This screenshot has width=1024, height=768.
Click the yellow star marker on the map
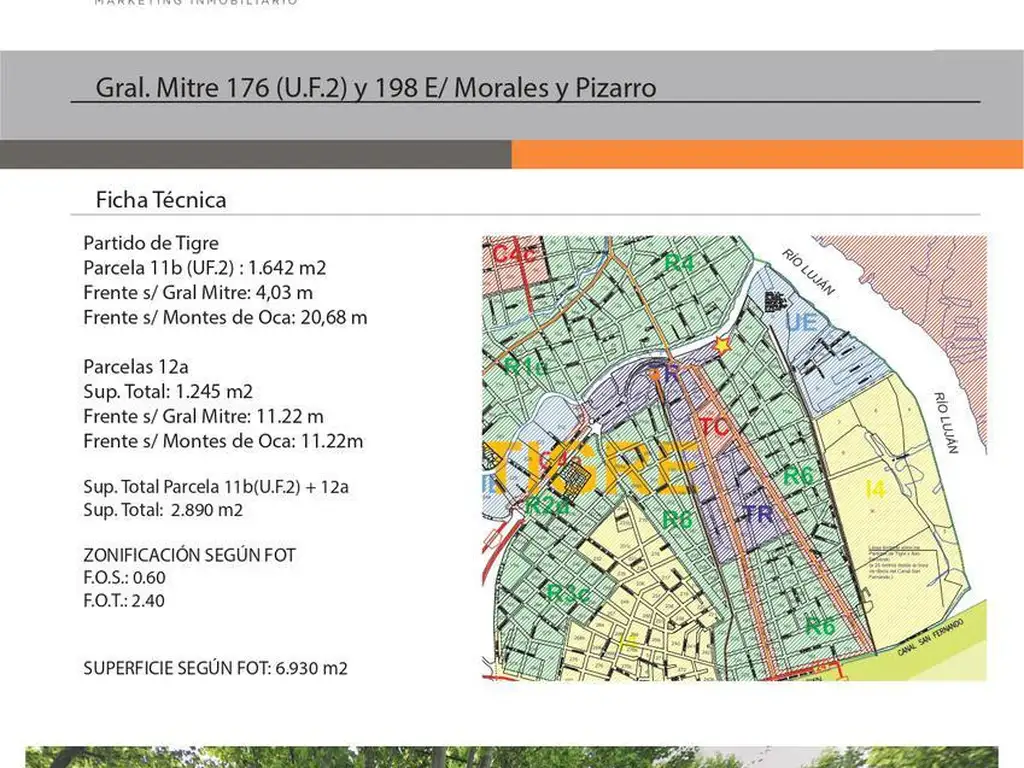pyautogui.click(x=721, y=345)
